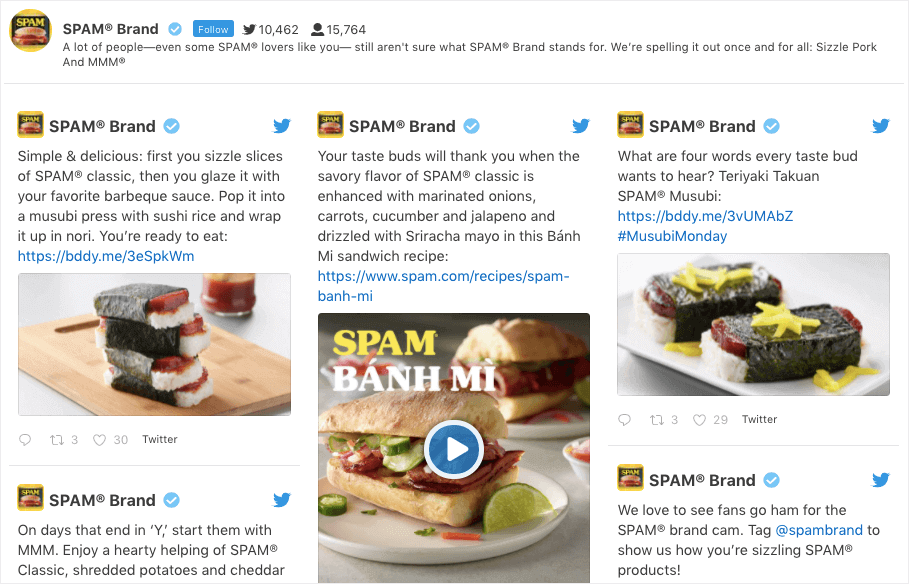909x584 pixels.
Task: Retweet the Teriyaki Takuan Musubi tweet
Action: click(656, 420)
